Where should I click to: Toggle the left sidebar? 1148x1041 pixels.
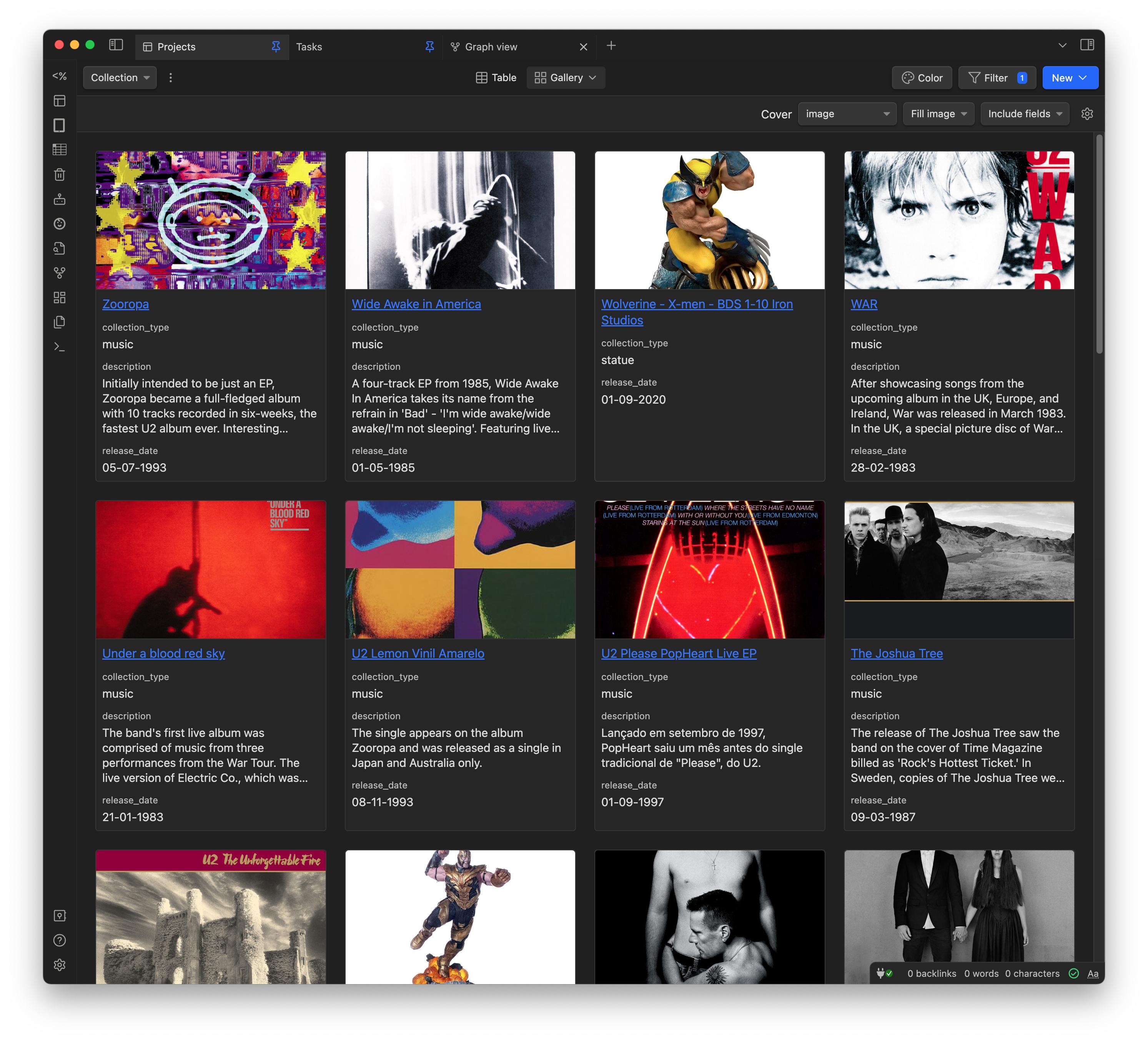(x=116, y=45)
